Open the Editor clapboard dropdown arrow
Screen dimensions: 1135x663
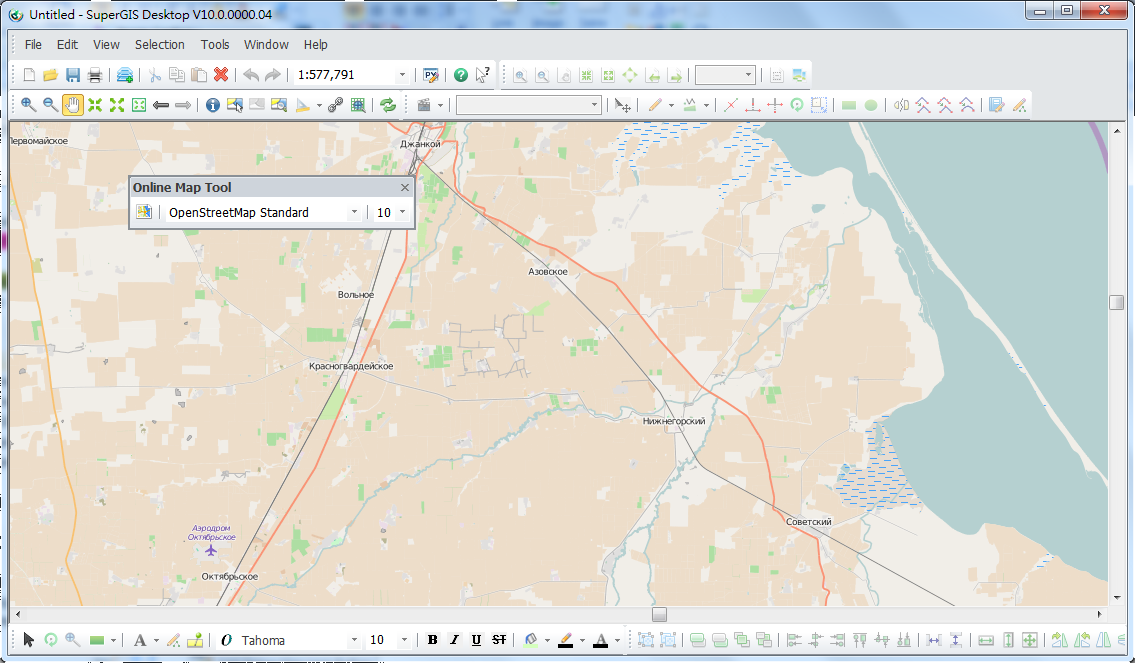point(440,106)
